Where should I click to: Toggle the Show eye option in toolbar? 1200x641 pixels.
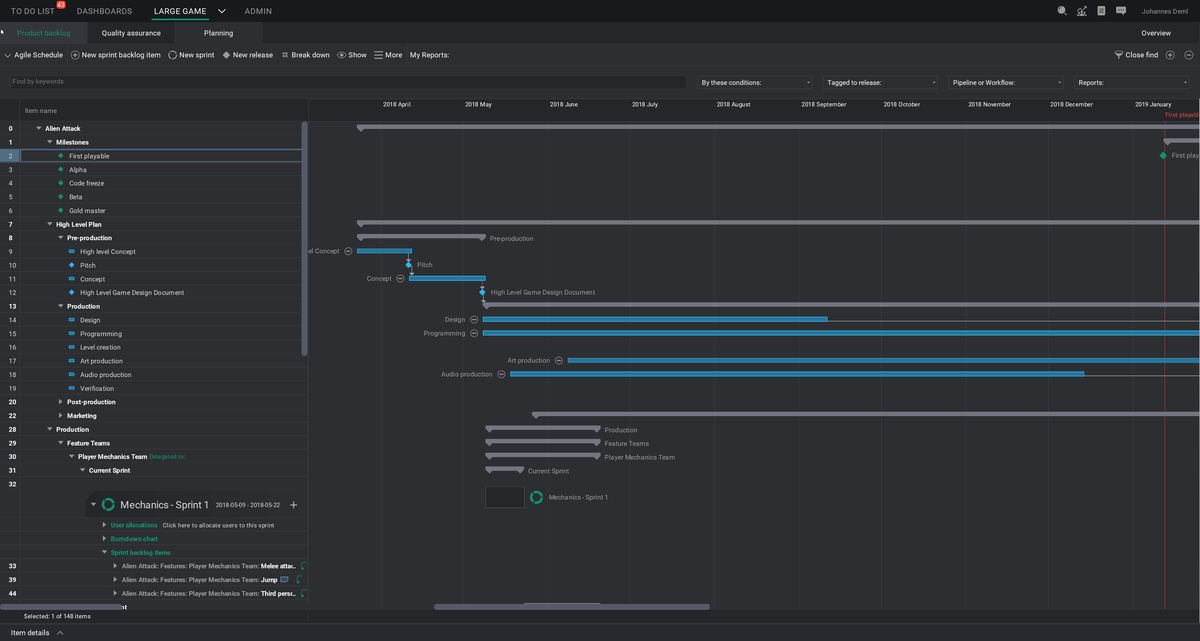[352, 55]
